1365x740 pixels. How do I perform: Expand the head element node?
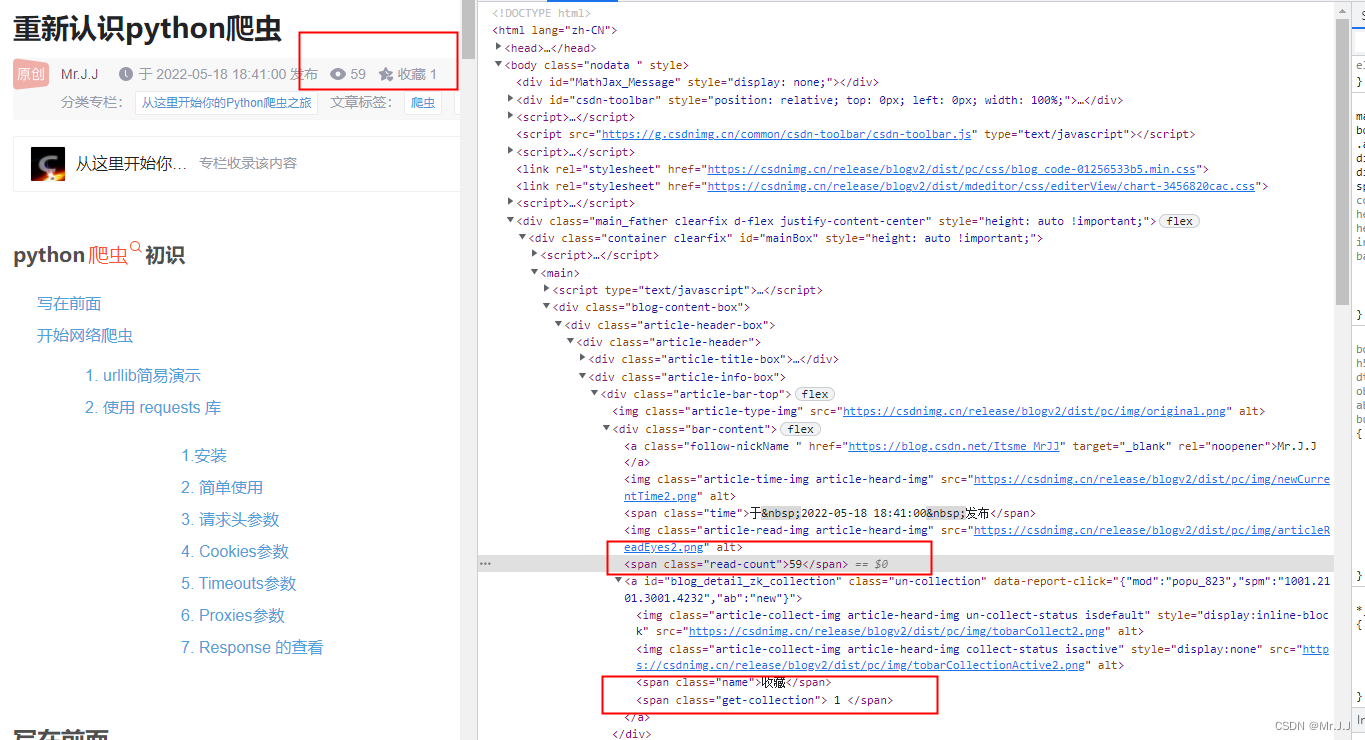498,47
